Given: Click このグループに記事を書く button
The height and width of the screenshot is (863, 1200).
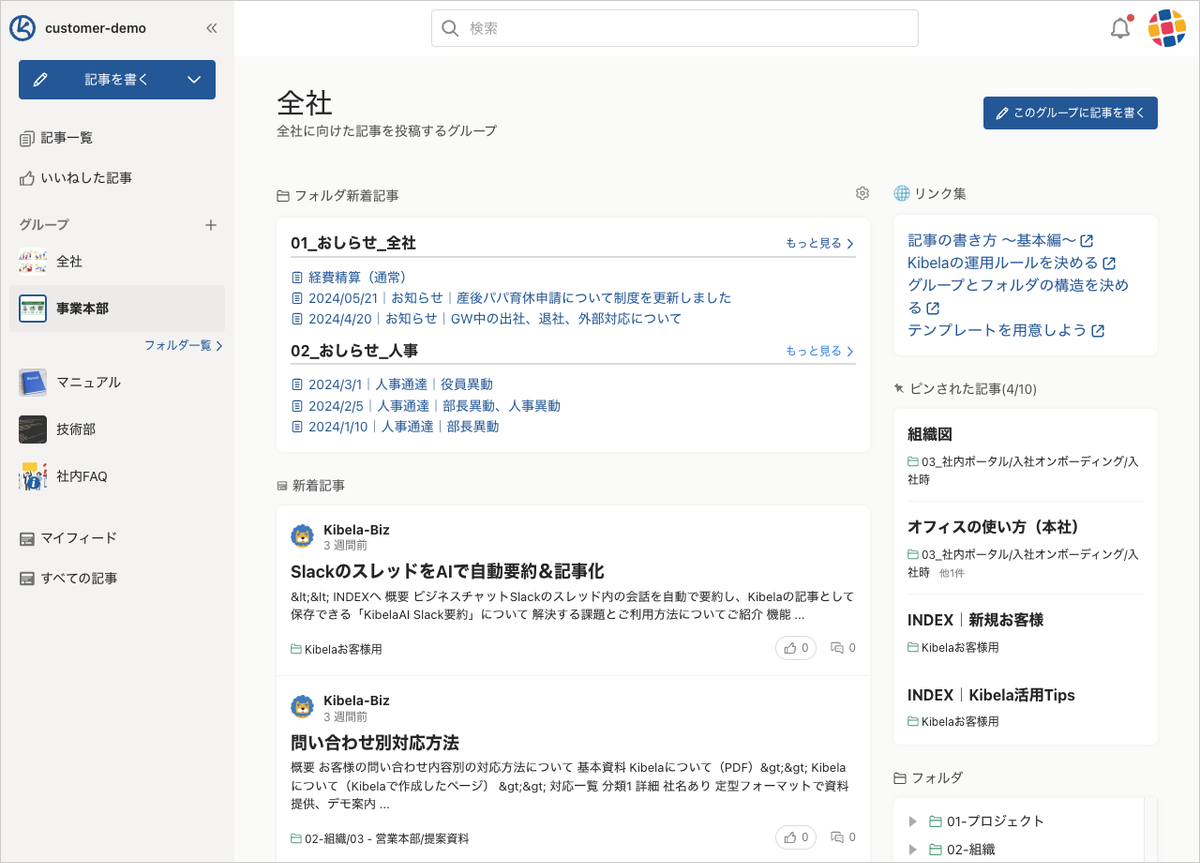Looking at the screenshot, I should [x=1070, y=113].
